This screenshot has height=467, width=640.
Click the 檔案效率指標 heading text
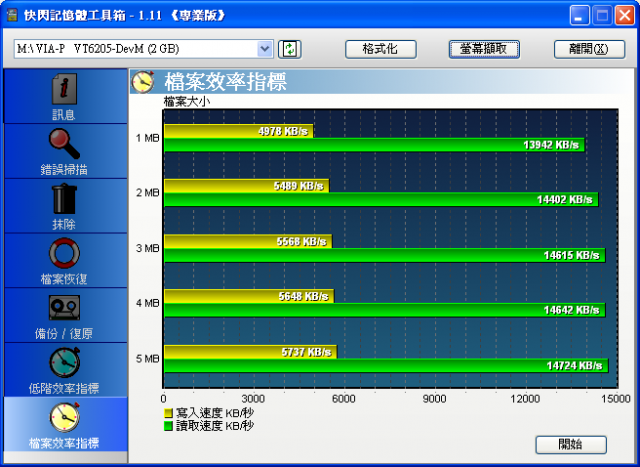tap(225, 82)
